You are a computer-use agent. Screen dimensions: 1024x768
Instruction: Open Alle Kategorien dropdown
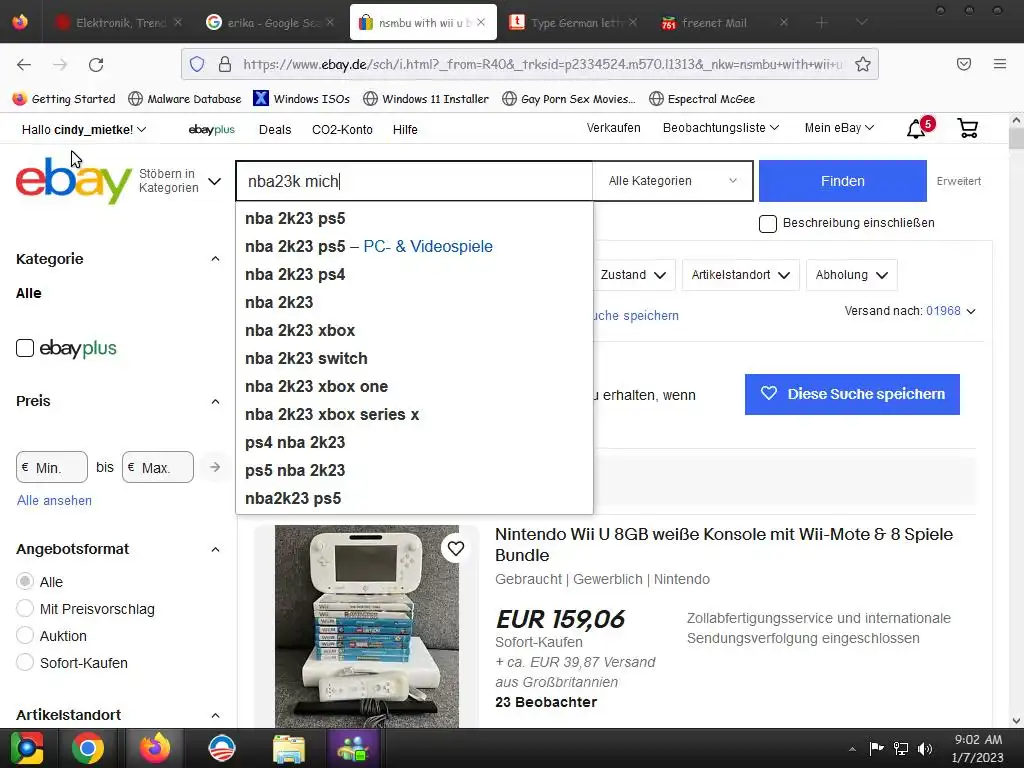(672, 181)
